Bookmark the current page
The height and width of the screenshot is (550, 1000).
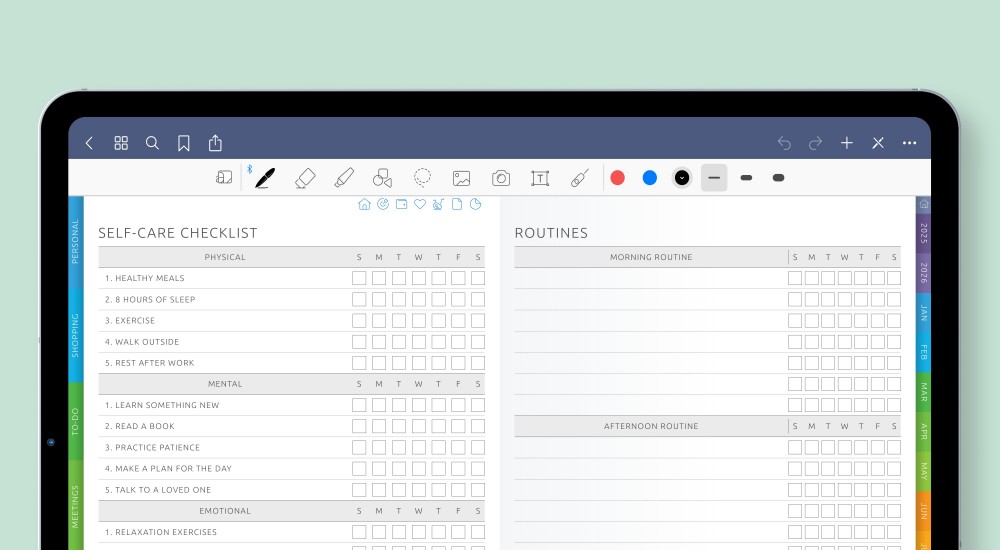(184, 143)
